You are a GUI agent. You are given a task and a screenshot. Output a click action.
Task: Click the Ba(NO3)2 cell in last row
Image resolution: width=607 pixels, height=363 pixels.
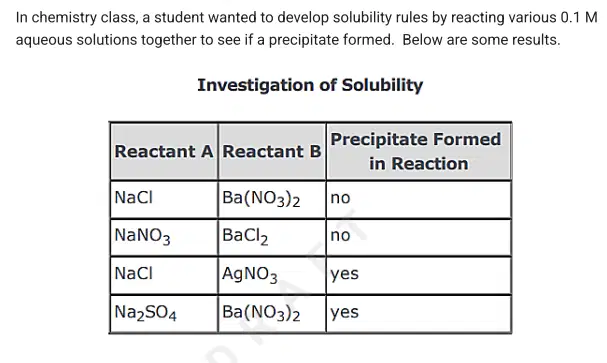[x=272, y=313]
